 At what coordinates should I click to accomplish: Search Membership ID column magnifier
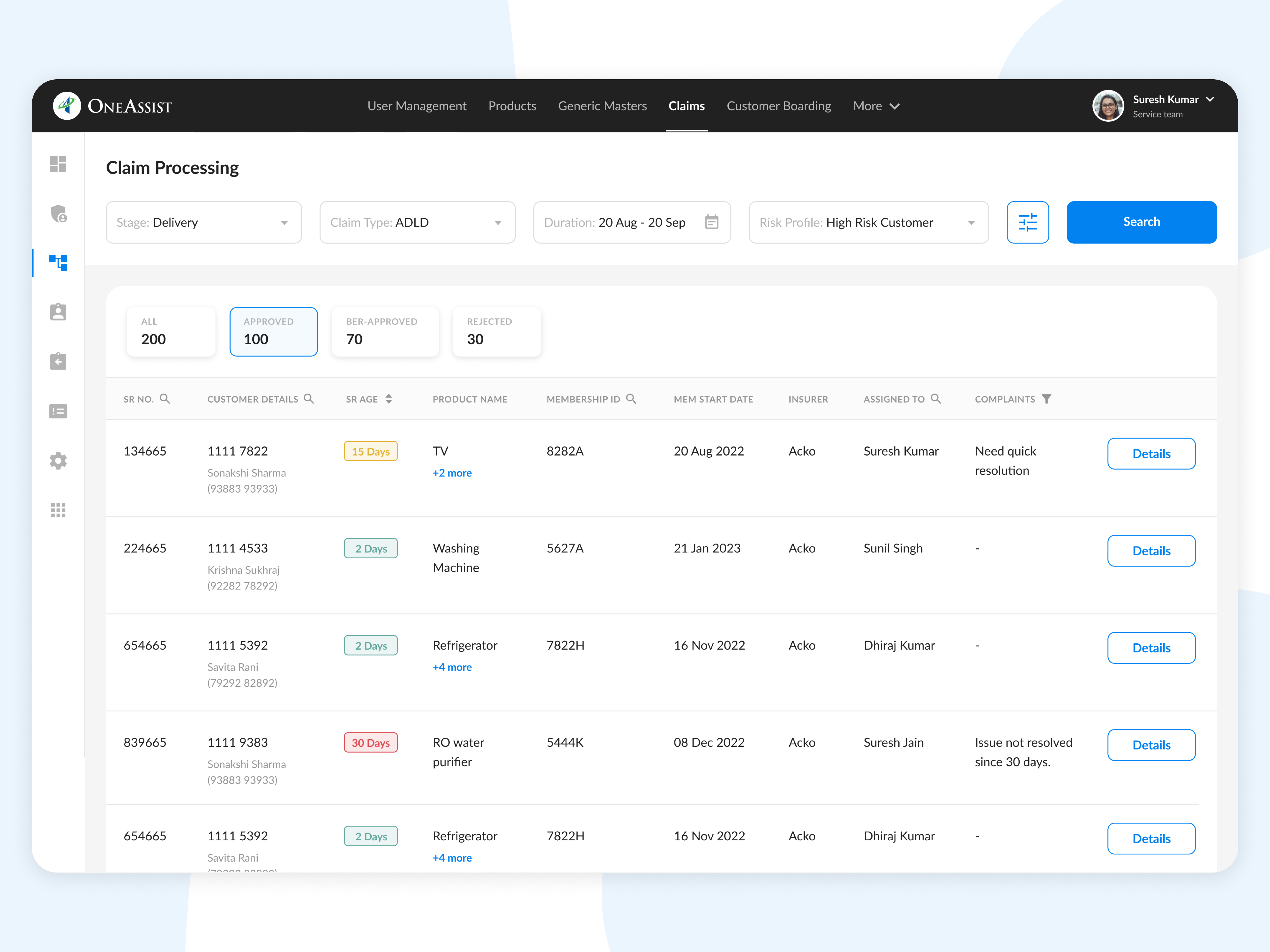coord(631,399)
